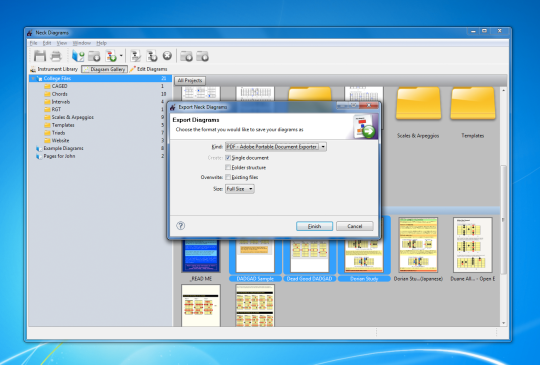The image size is (540, 365).
Task: Click the Print toolbar icon
Action: click(56, 56)
